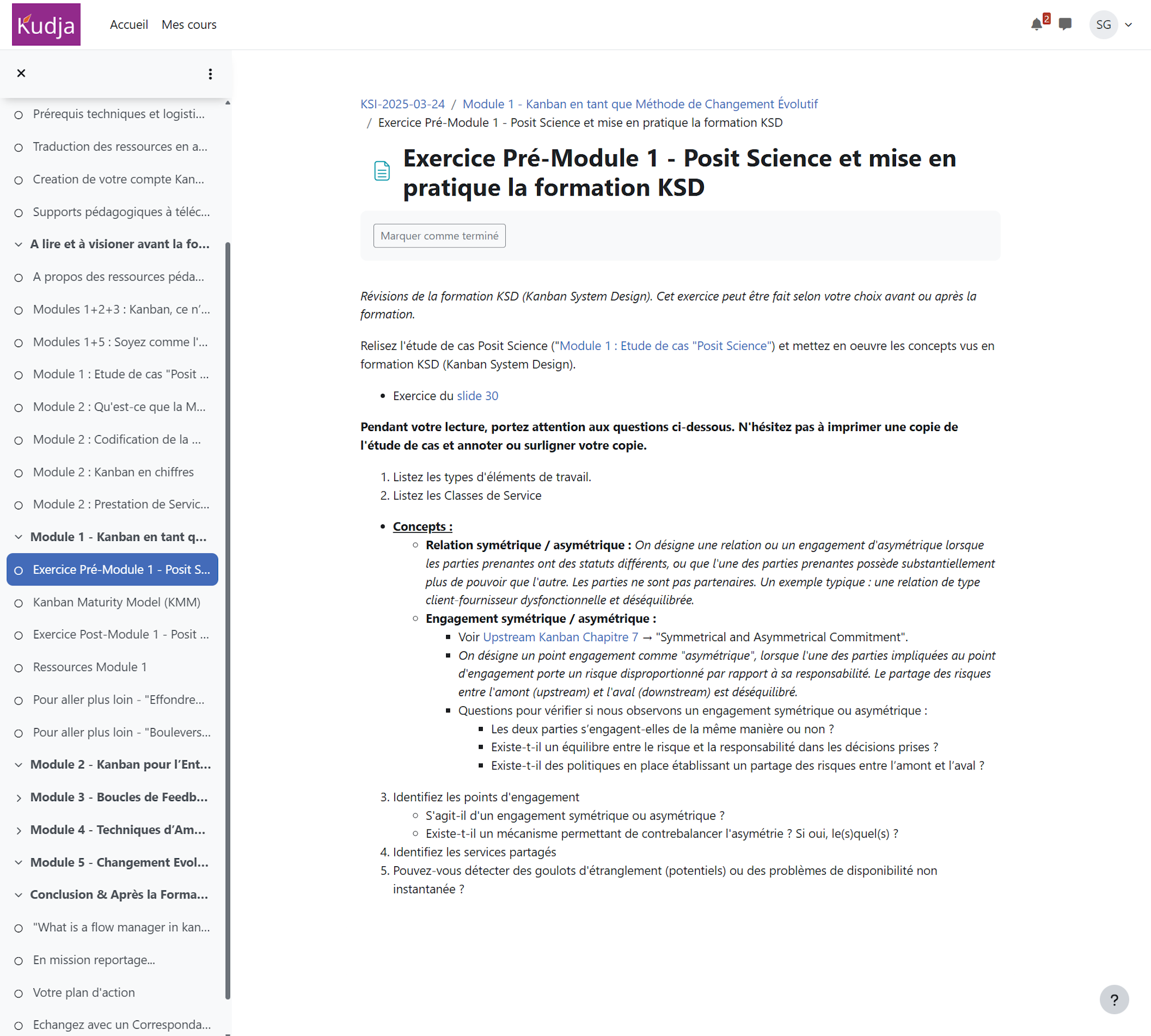
Task: Click the course index vertical scrollbar
Action: 228,620
